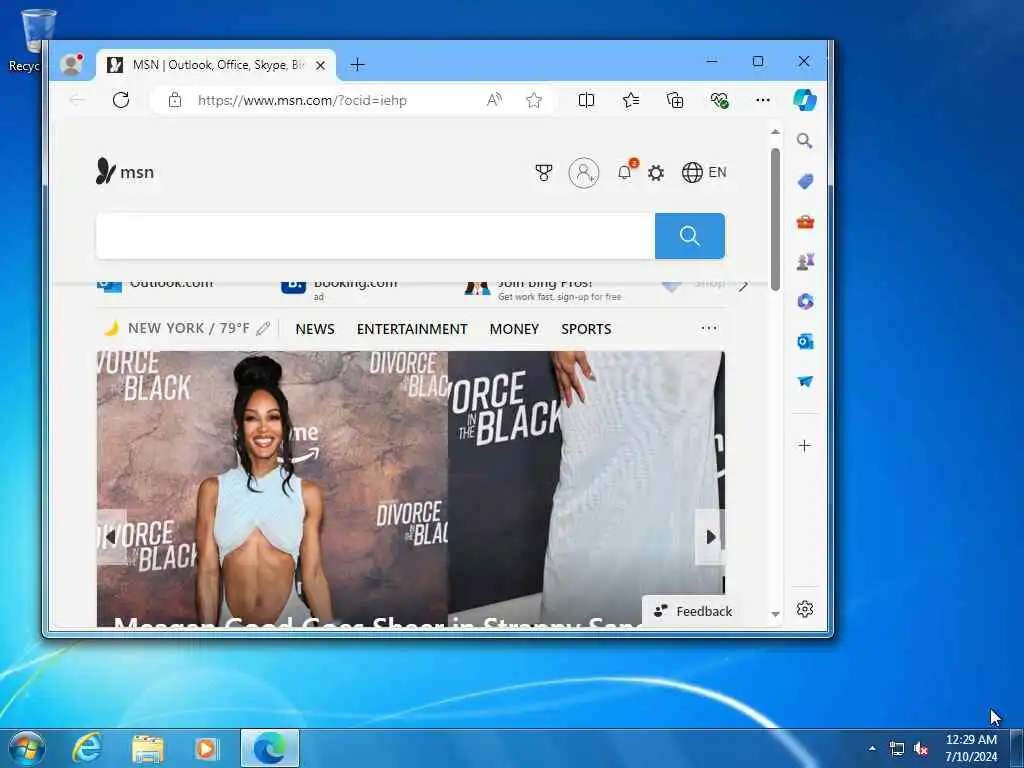Go to the ENTERTAINMENT section
The image size is (1024, 768).
click(412, 329)
